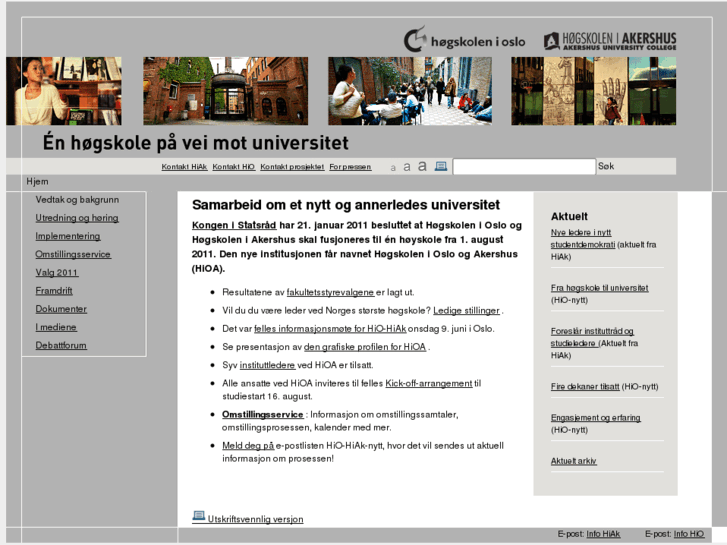The image size is (727, 545).
Task: Open Engasjement og erfaring news link
Action: (x=596, y=417)
